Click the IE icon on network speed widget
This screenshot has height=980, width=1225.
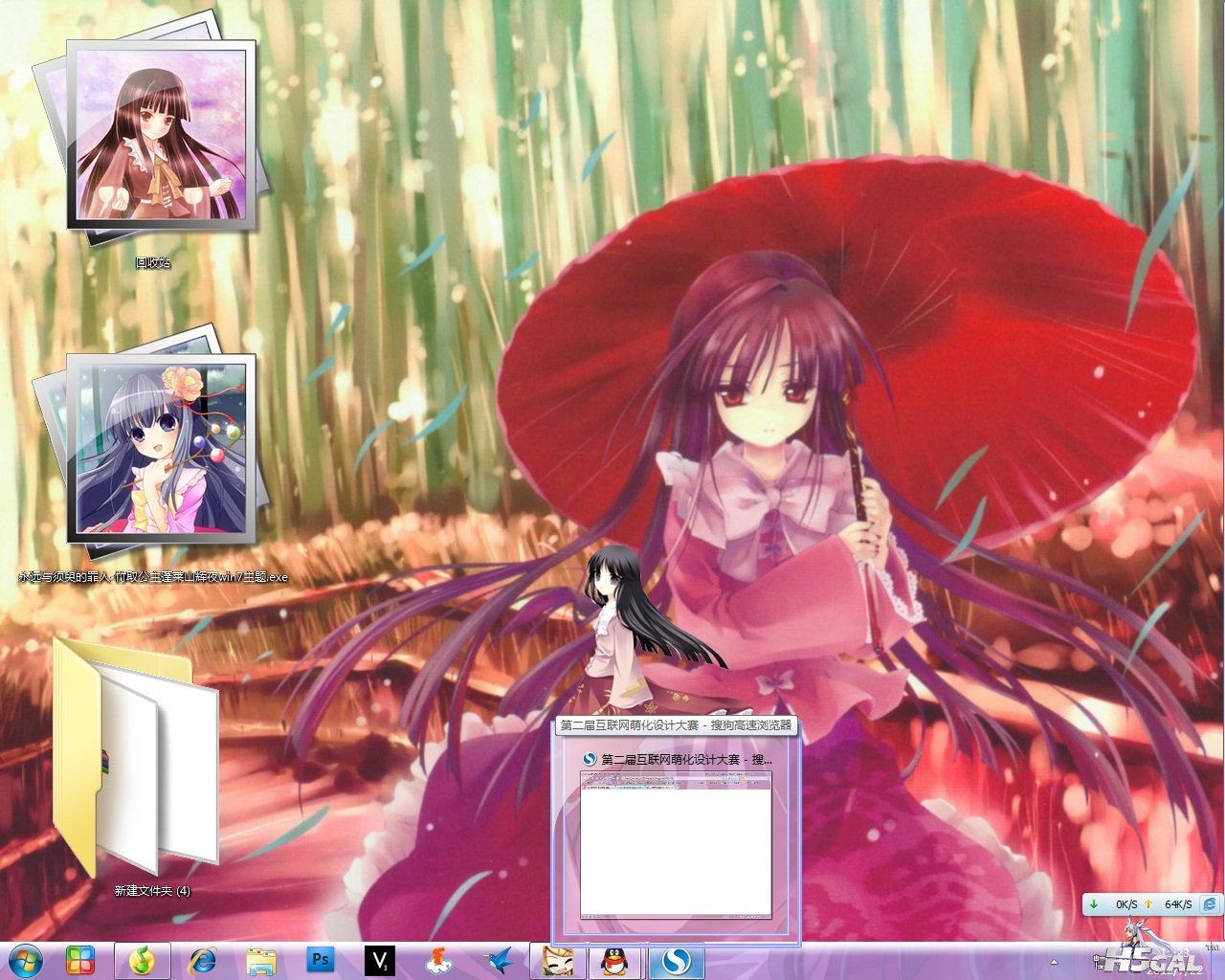1210,903
